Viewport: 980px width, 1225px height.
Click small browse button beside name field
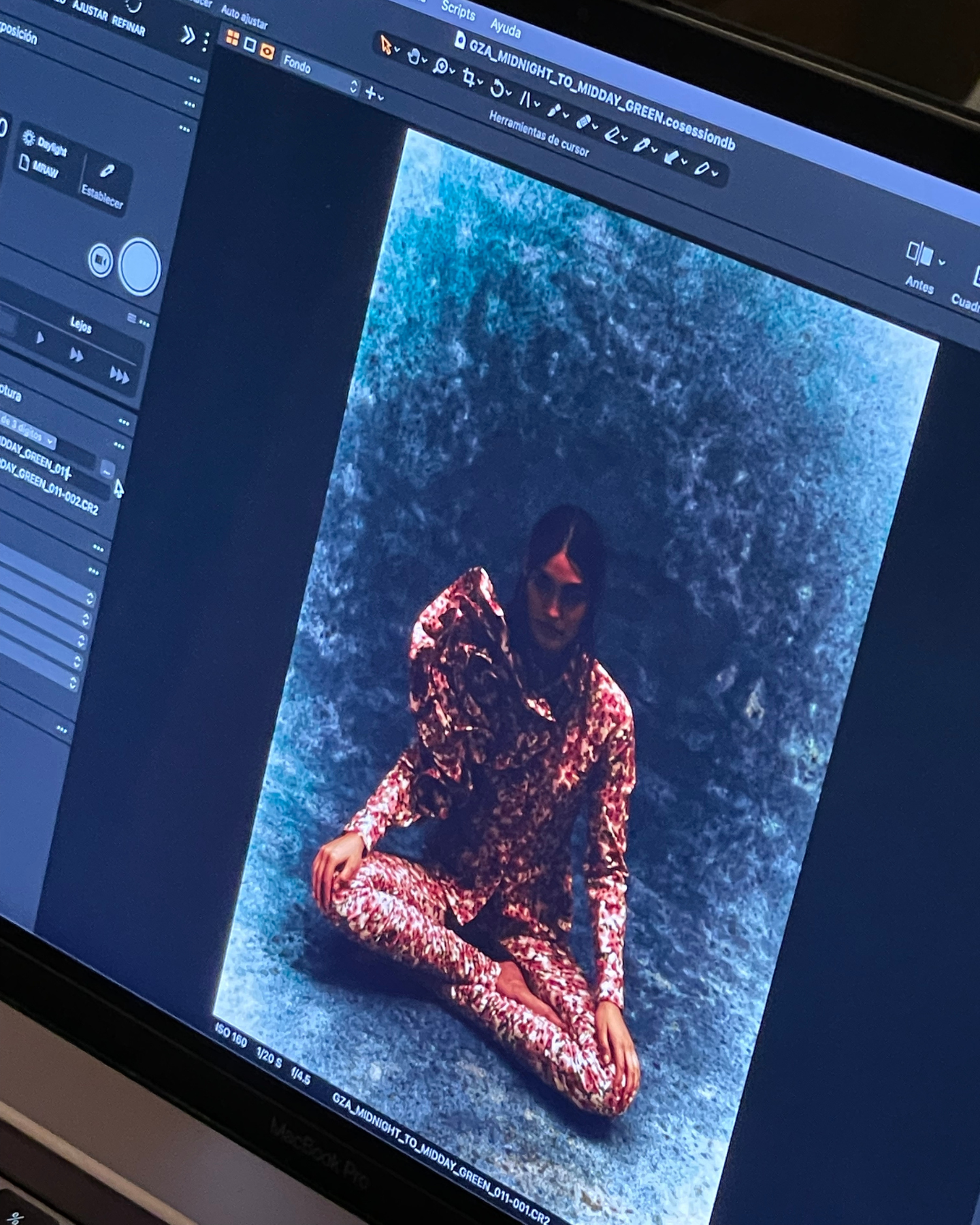click(107, 470)
